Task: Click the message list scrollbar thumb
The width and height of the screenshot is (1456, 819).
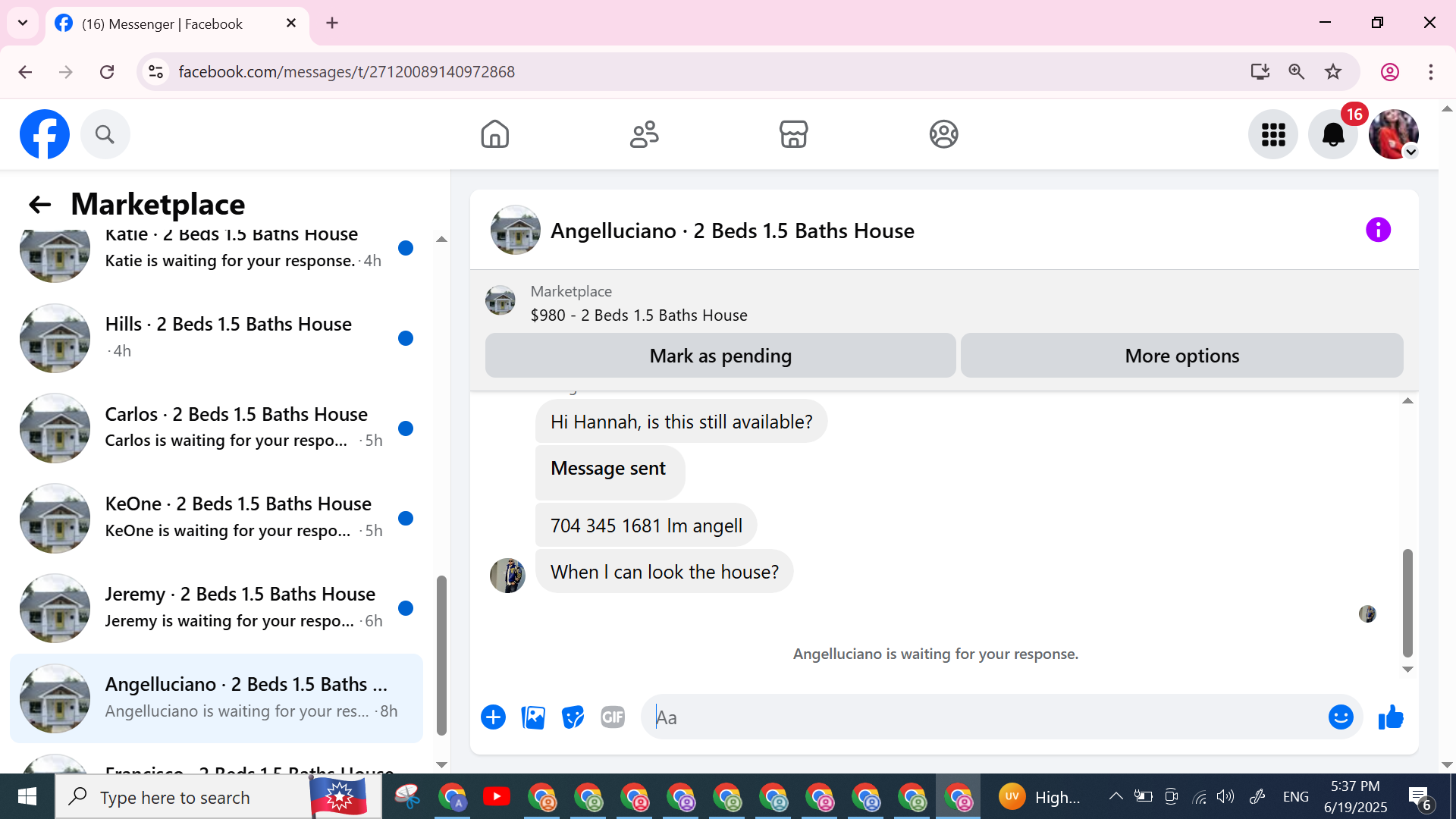Action: point(441,655)
